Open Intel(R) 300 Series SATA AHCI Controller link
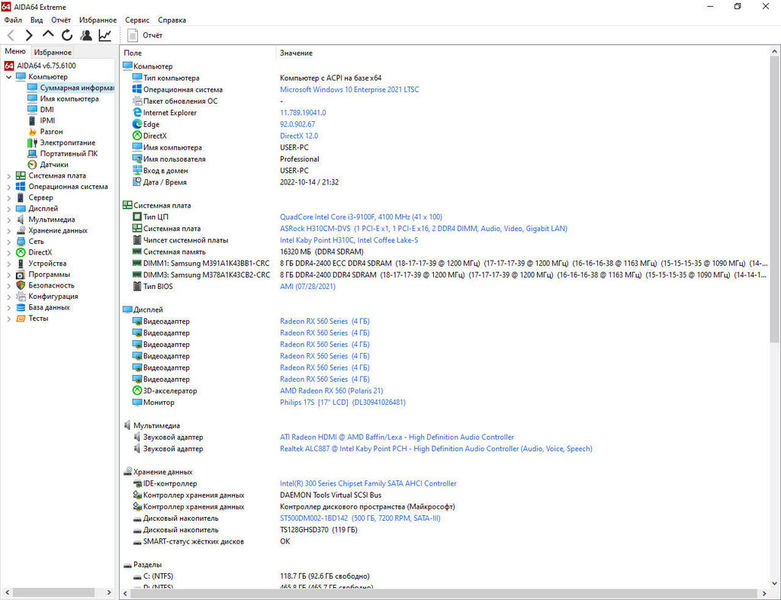781x600 pixels. (368, 483)
